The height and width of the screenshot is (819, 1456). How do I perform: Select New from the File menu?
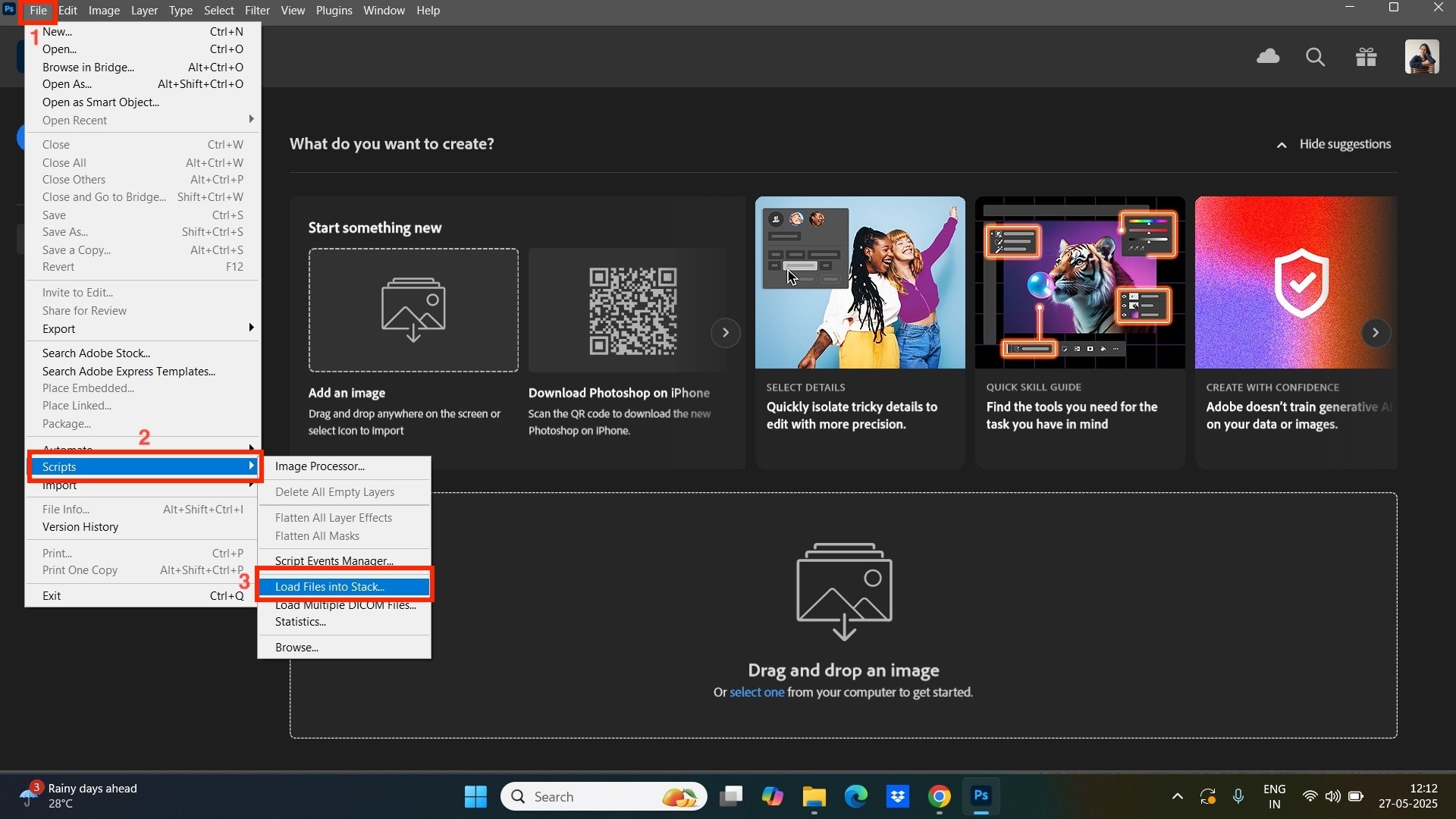click(x=144, y=32)
